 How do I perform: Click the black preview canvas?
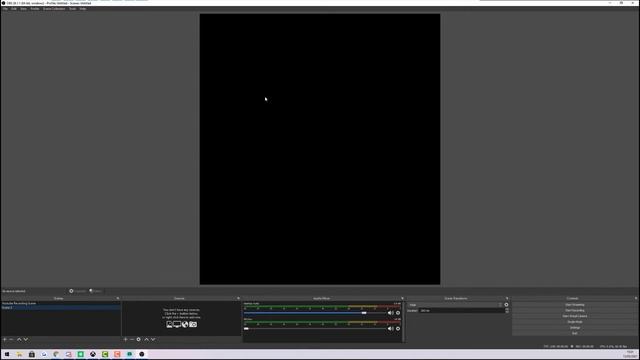click(320, 149)
